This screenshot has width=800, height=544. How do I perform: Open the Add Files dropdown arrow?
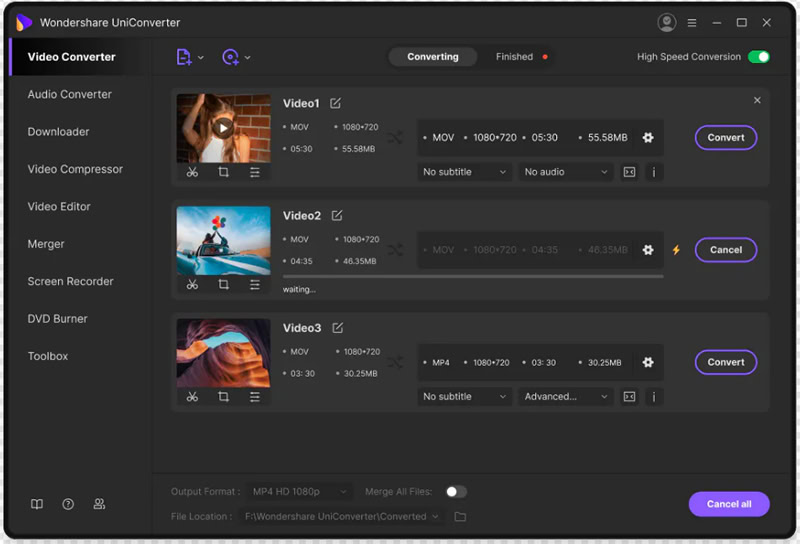pyautogui.click(x=201, y=57)
